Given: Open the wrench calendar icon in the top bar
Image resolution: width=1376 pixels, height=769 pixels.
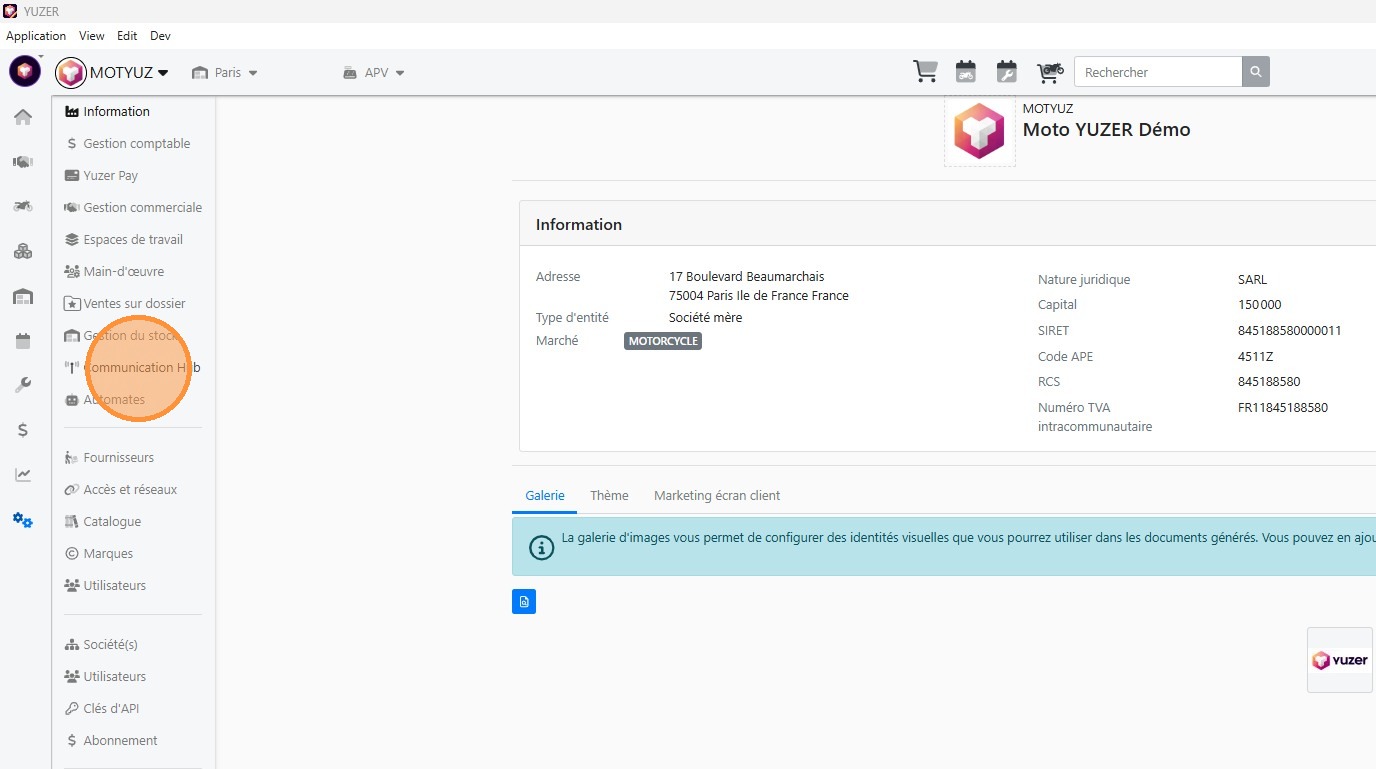Looking at the screenshot, I should coord(1007,72).
